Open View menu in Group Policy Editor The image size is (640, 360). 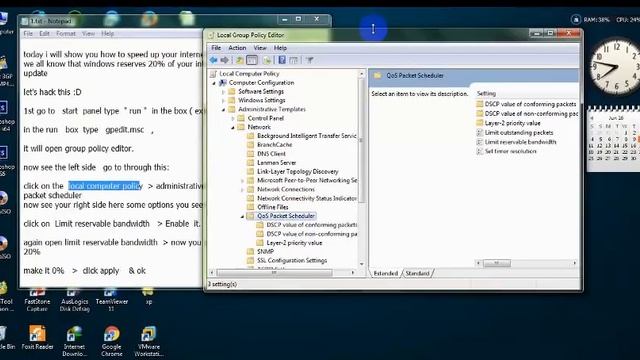click(260, 48)
